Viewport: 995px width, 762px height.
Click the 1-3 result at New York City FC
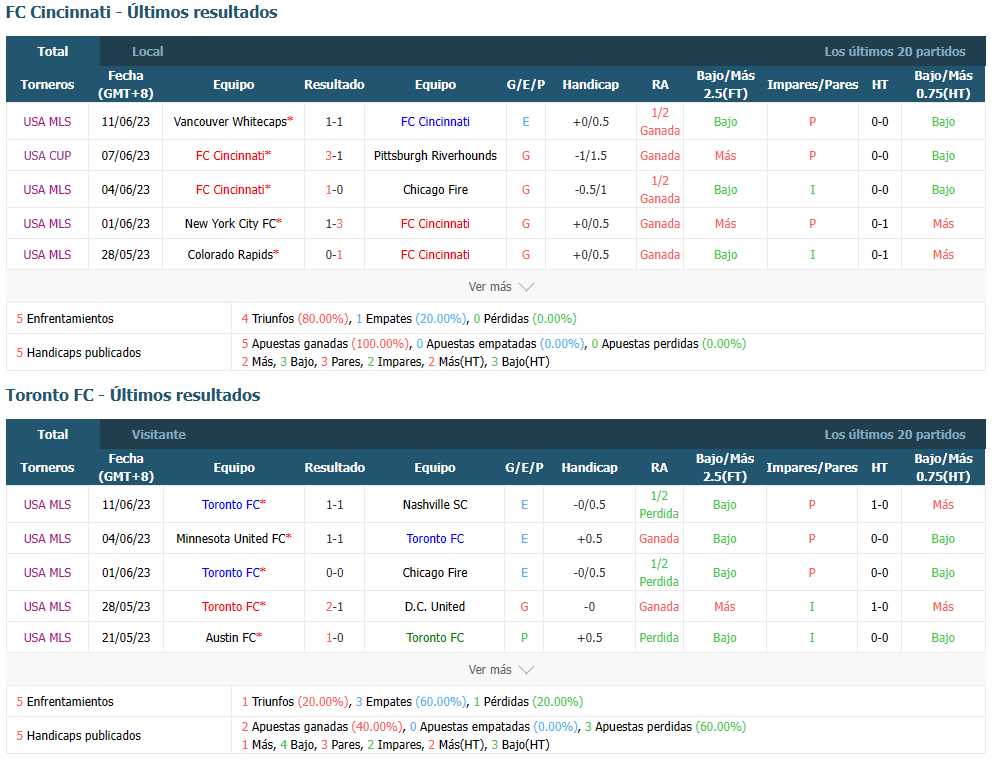[x=334, y=224]
